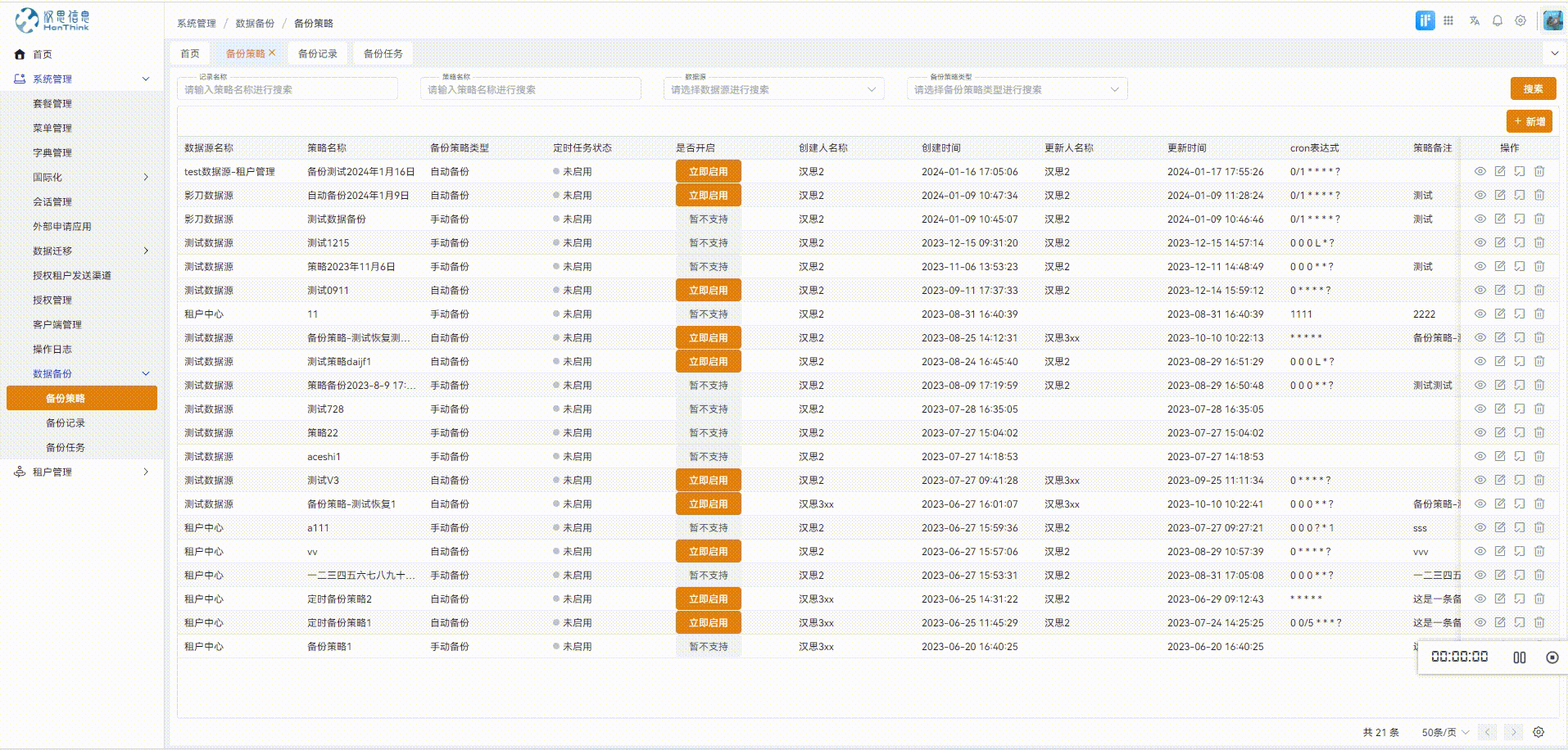Open the 备份策略类型 dropdown
1568x750 pixels.
(x=1016, y=89)
